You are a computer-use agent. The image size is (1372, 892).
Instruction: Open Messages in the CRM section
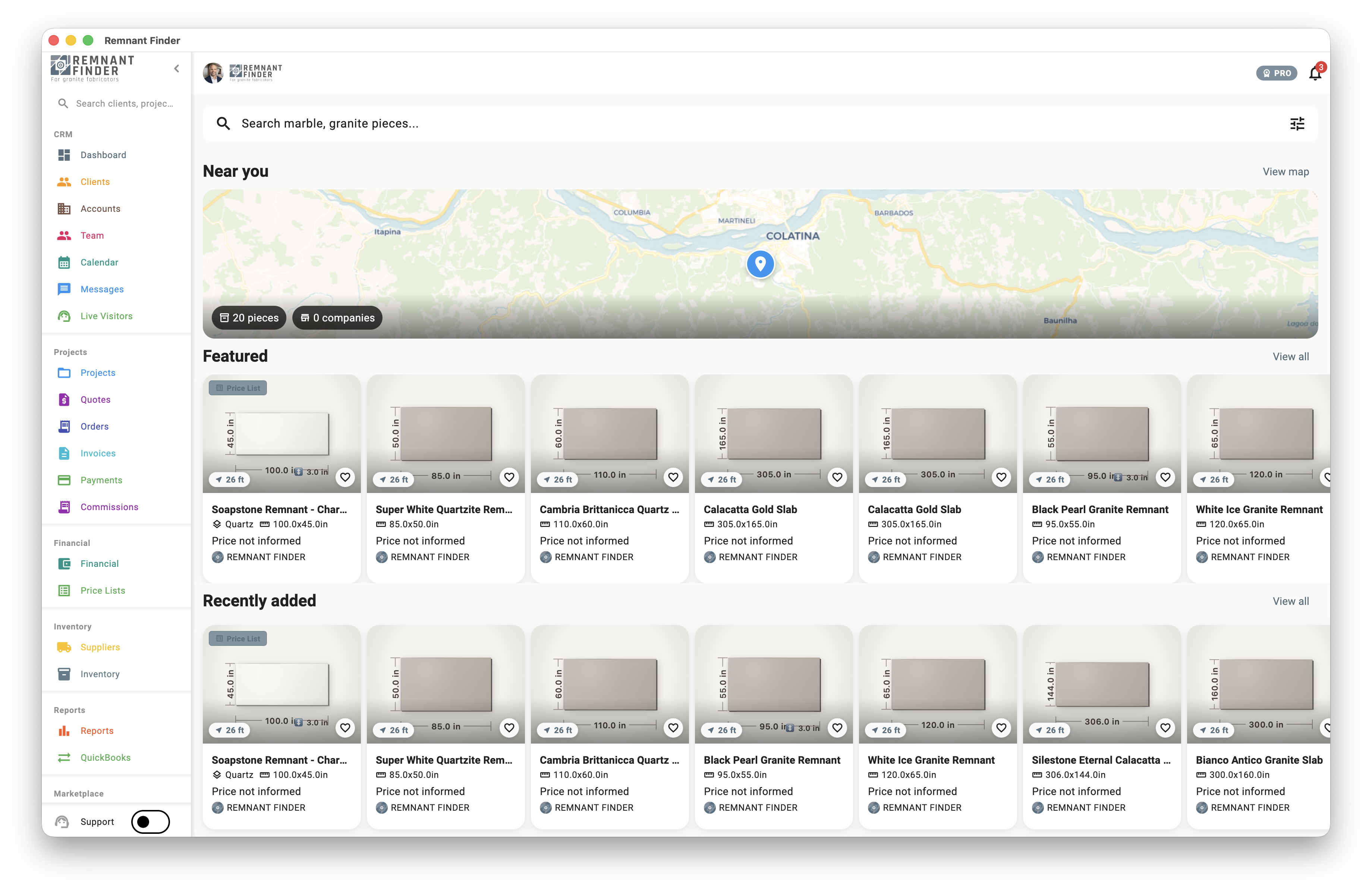pyautogui.click(x=101, y=289)
